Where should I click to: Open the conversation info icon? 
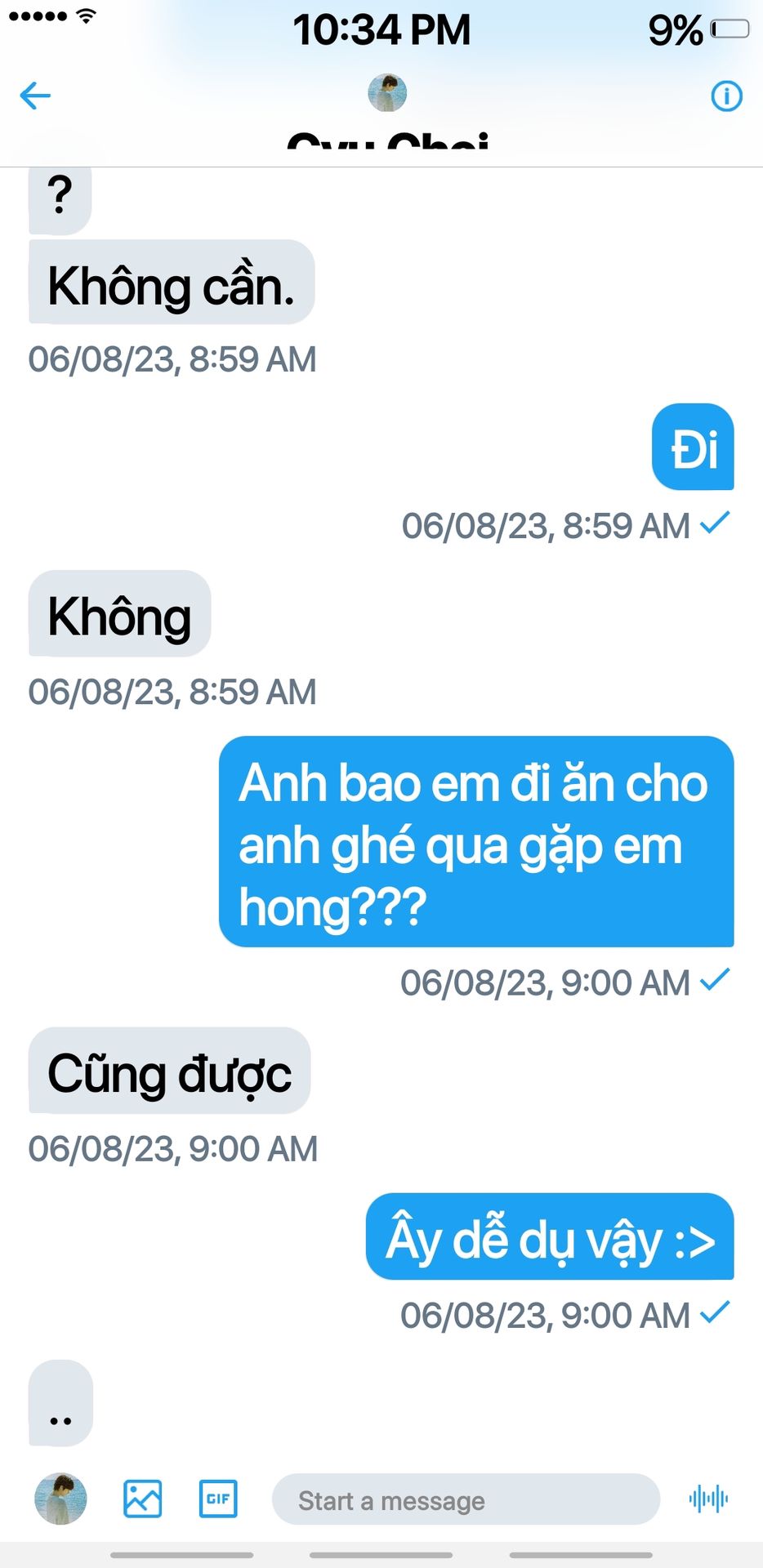tap(726, 96)
